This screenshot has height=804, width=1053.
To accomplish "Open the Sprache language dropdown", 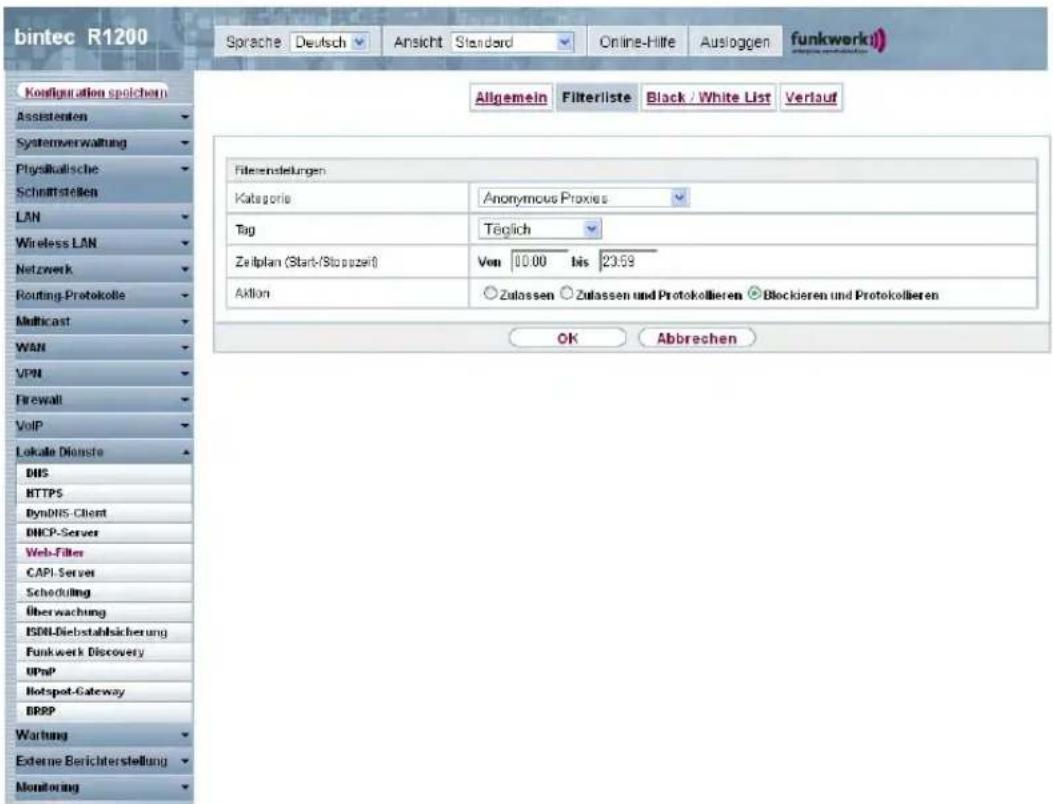I will [330, 42].
